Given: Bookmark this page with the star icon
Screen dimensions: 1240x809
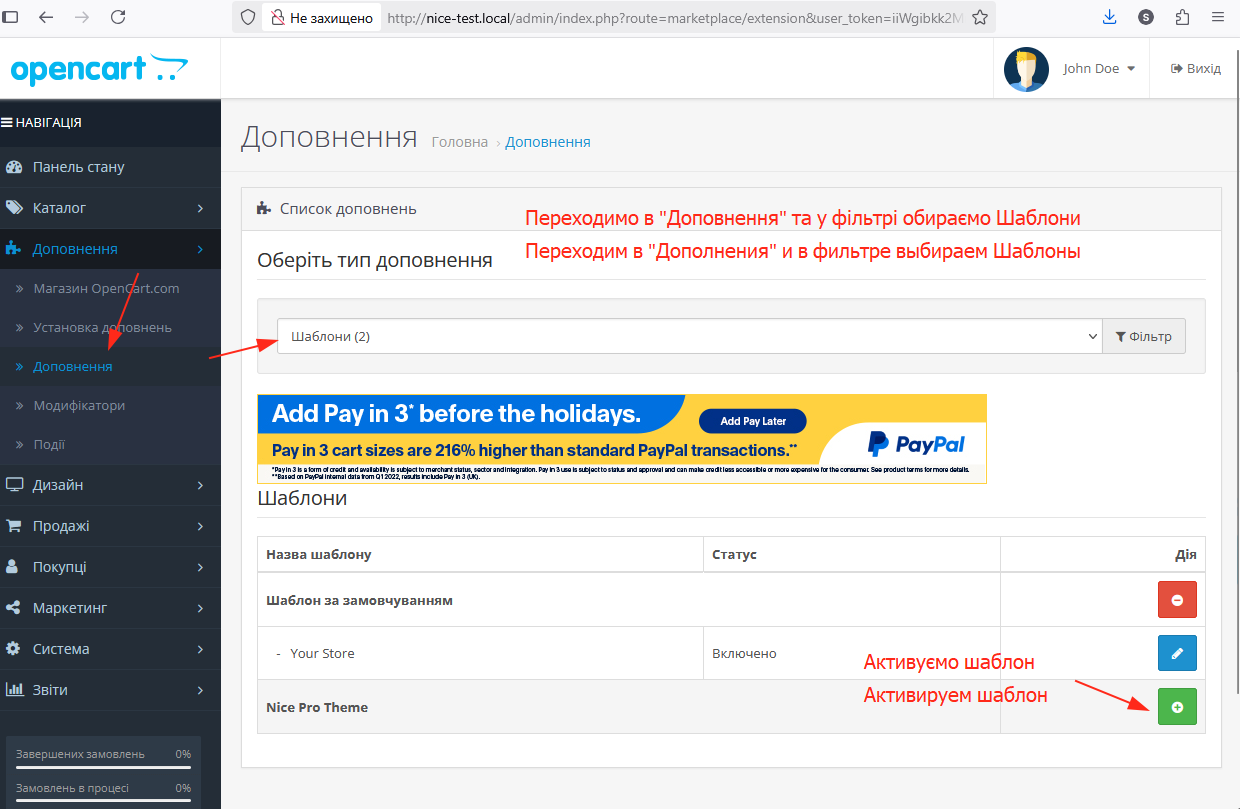Looking at the screenshot, I should 980,17.
